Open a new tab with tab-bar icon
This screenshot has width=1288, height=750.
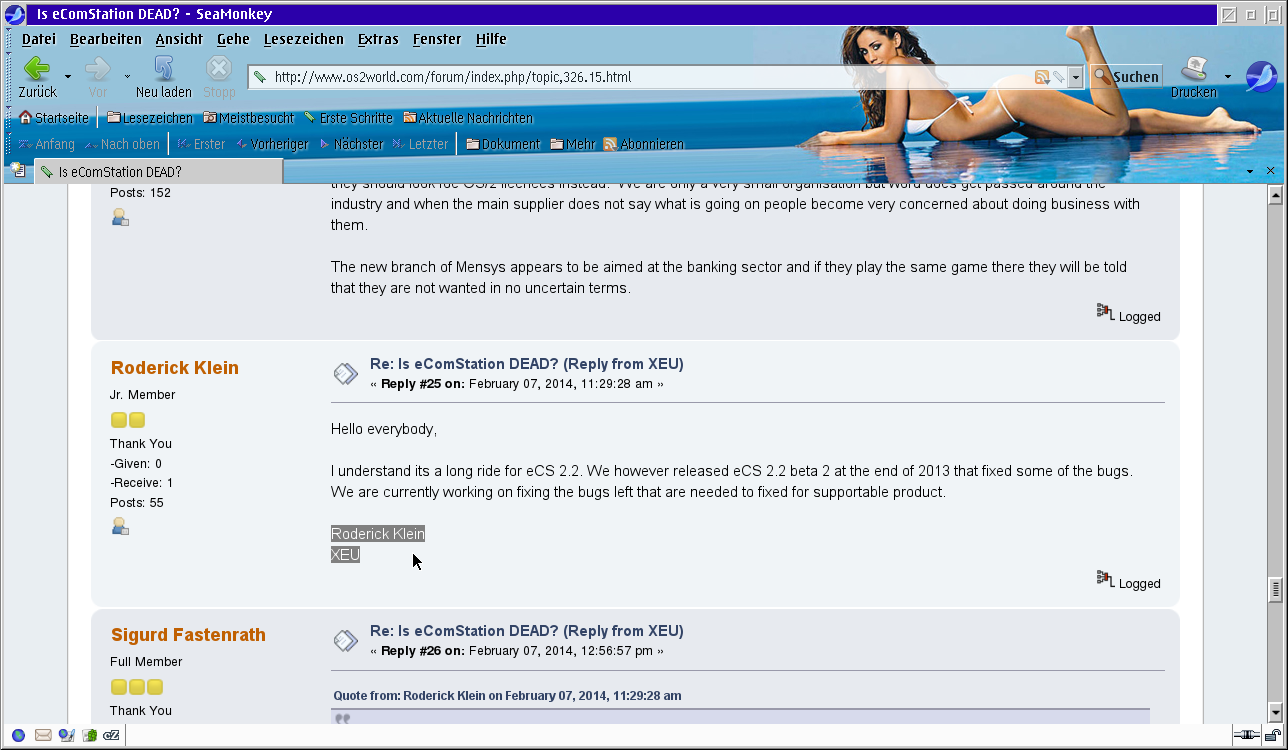click(18, 171)
